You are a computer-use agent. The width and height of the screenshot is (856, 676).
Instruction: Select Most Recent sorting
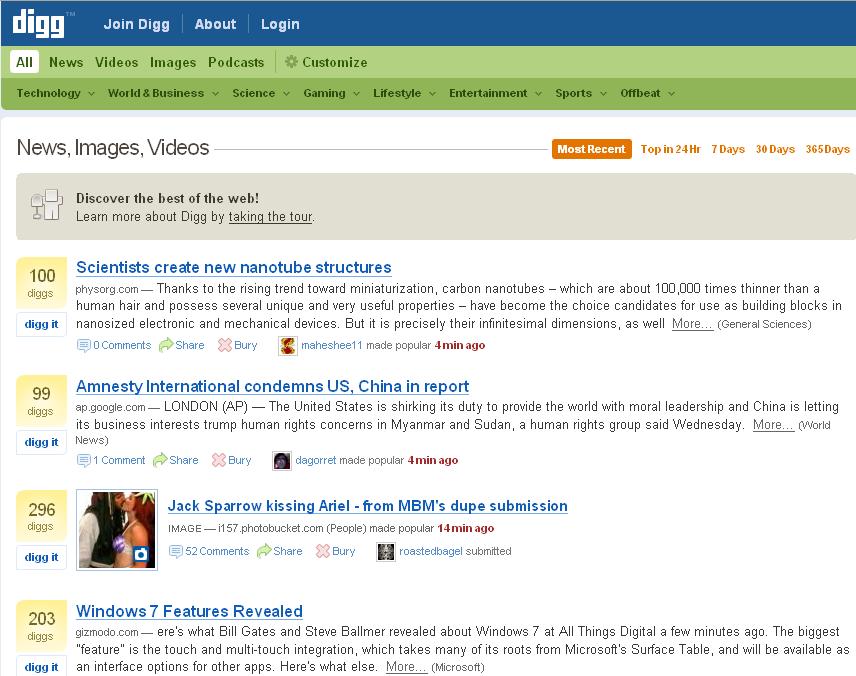[592, 149]
